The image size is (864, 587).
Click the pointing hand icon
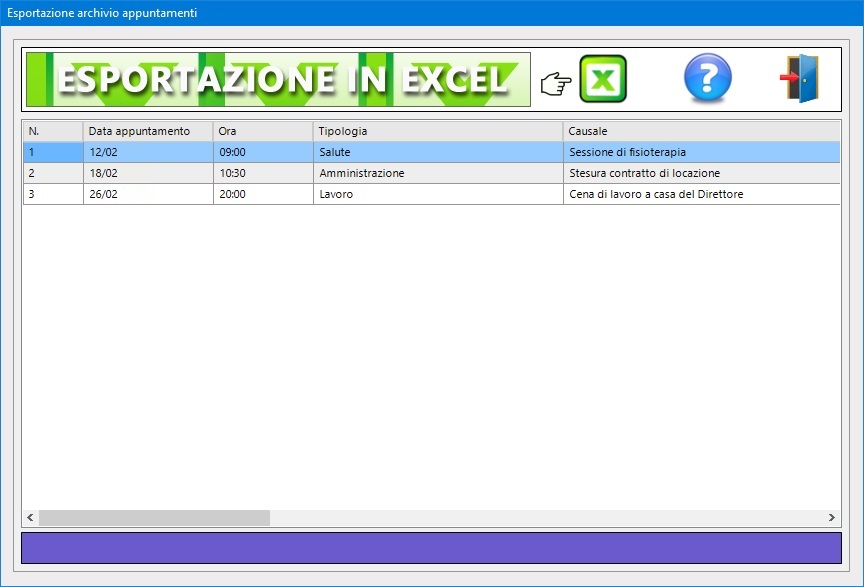[555, 84]
